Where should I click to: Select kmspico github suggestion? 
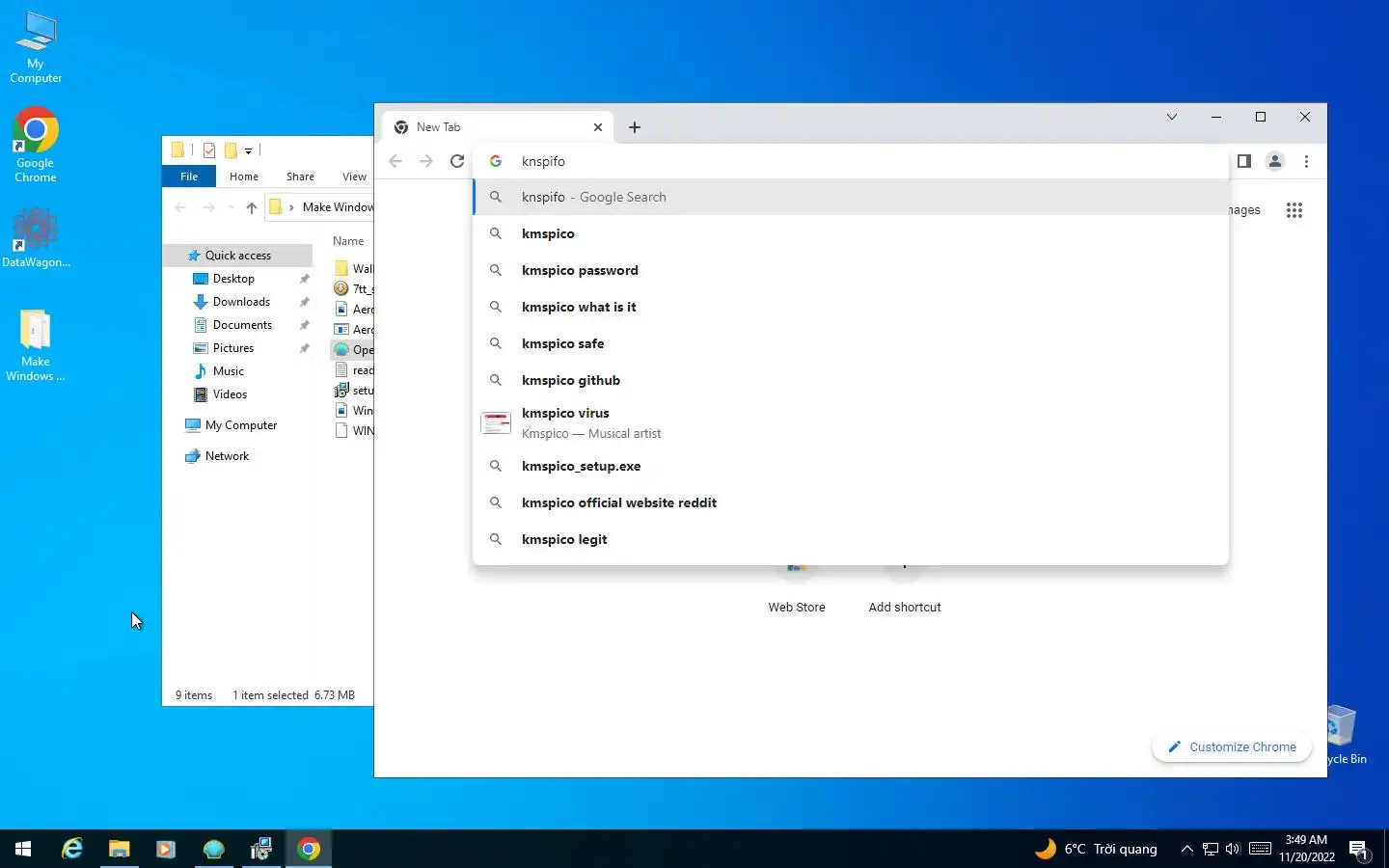point(851,380)
